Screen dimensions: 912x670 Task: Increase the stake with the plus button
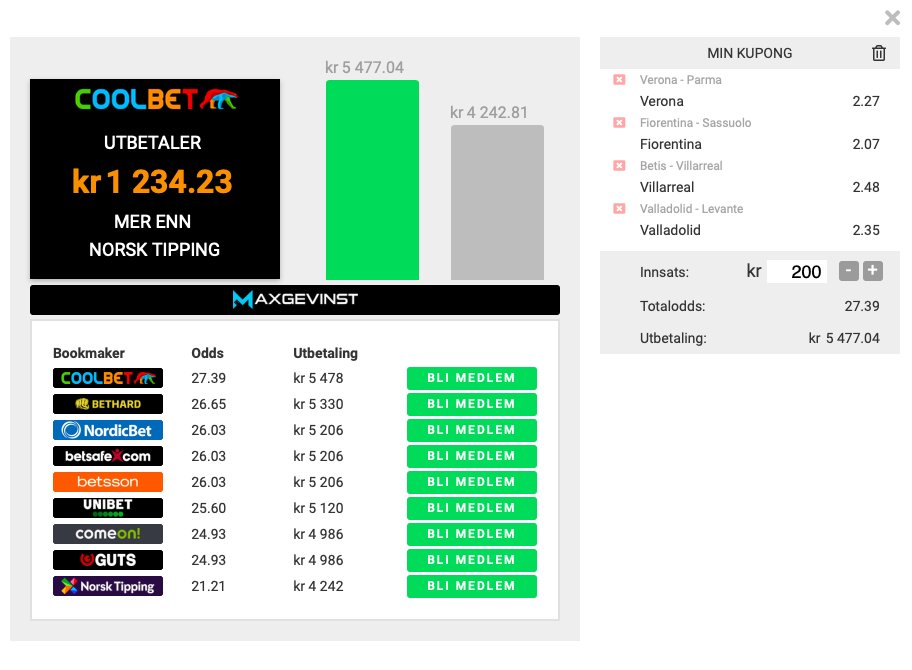pyautogui.click(x=872, y=271)
